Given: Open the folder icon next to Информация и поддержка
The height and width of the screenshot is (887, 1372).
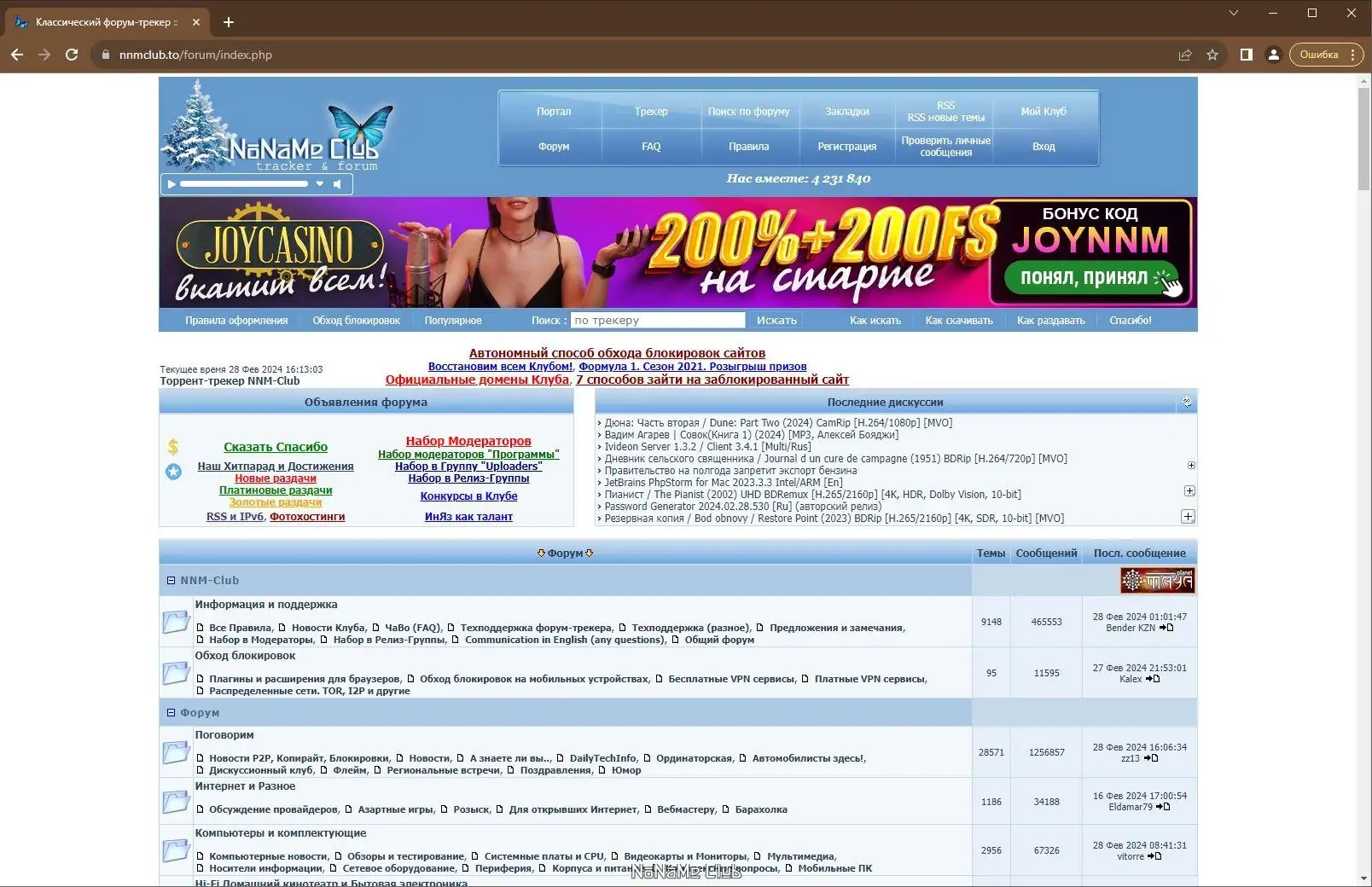Looking at the screenshot, I should tap(176, 622).
